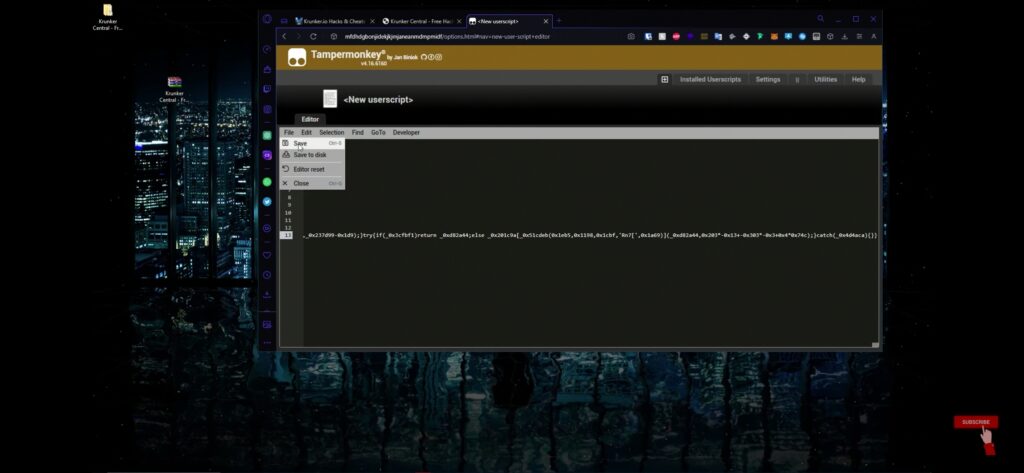1024x473 pixels.
Task: Click the Opera logo menu icon
Action: point(267,19)
